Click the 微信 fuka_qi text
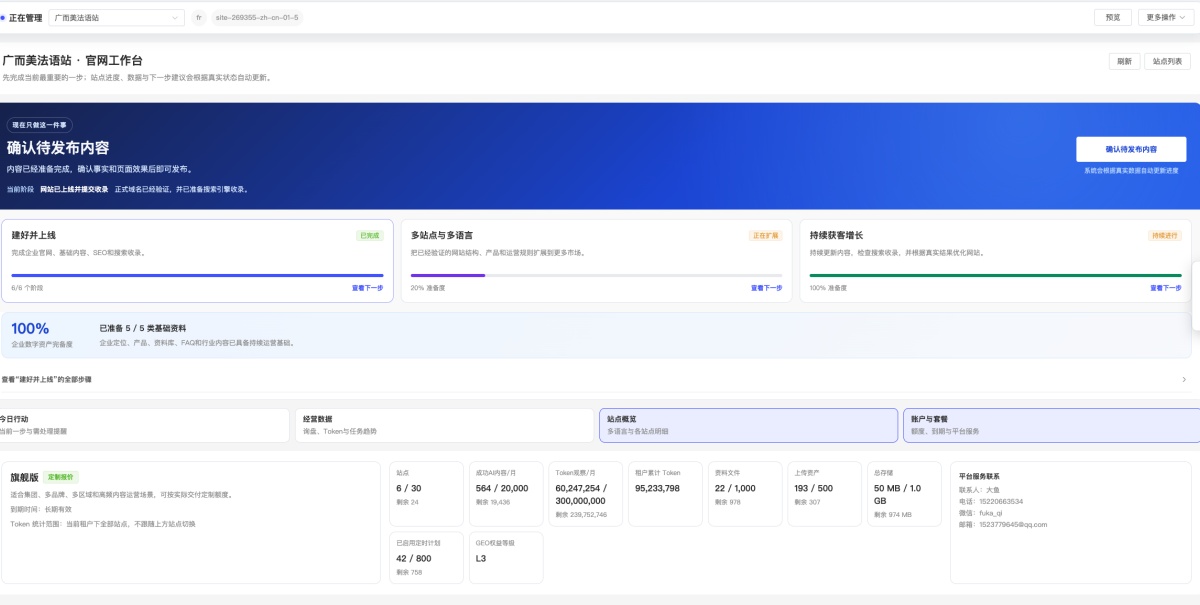The height and width of the screenshot is (605, 1200). tap(981, 512)
